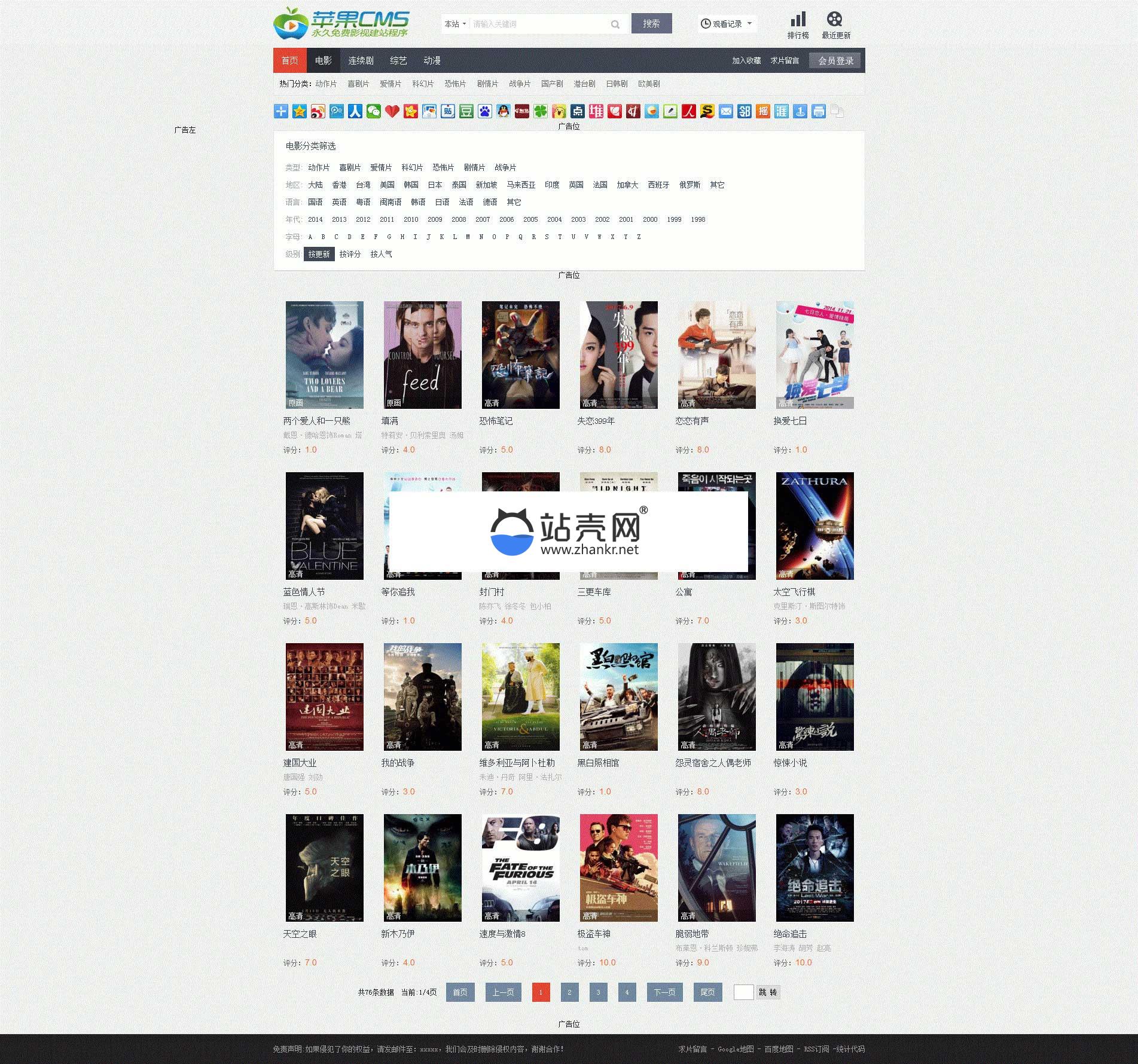Share to Renren blue person icon
The width and height of the screenshot is (1138, 1064).
click(355, 111)
